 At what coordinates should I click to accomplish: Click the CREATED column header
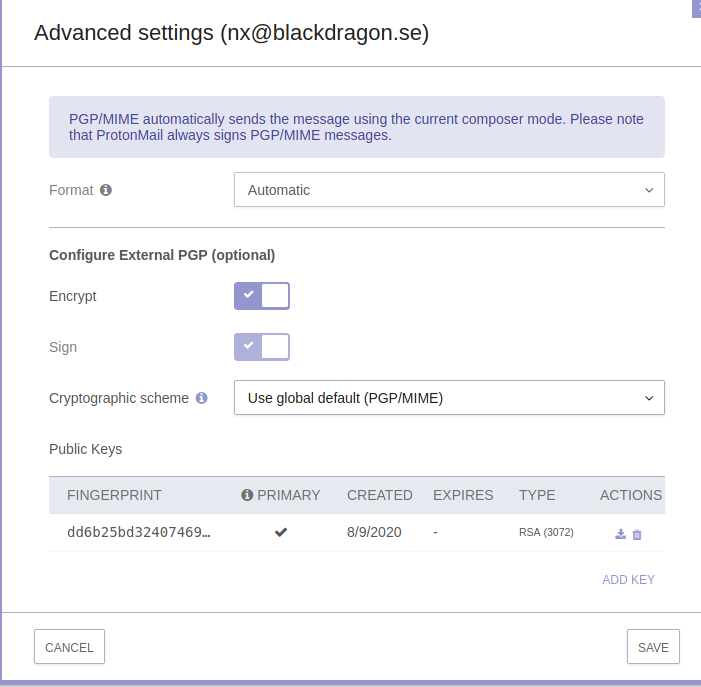(380, 495)
